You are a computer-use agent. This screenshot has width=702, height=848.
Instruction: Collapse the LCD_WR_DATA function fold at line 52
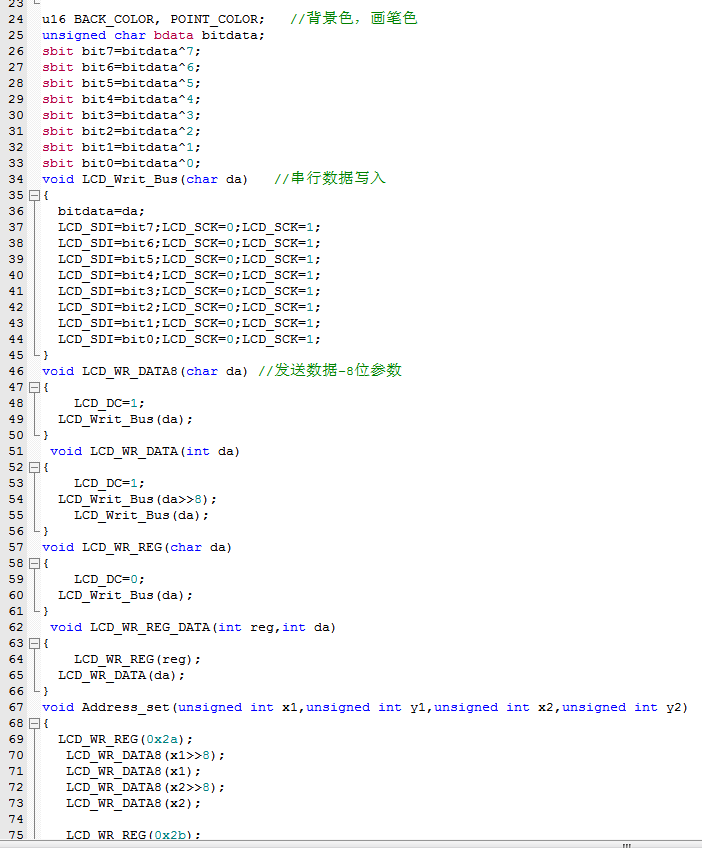coord(34,467)
